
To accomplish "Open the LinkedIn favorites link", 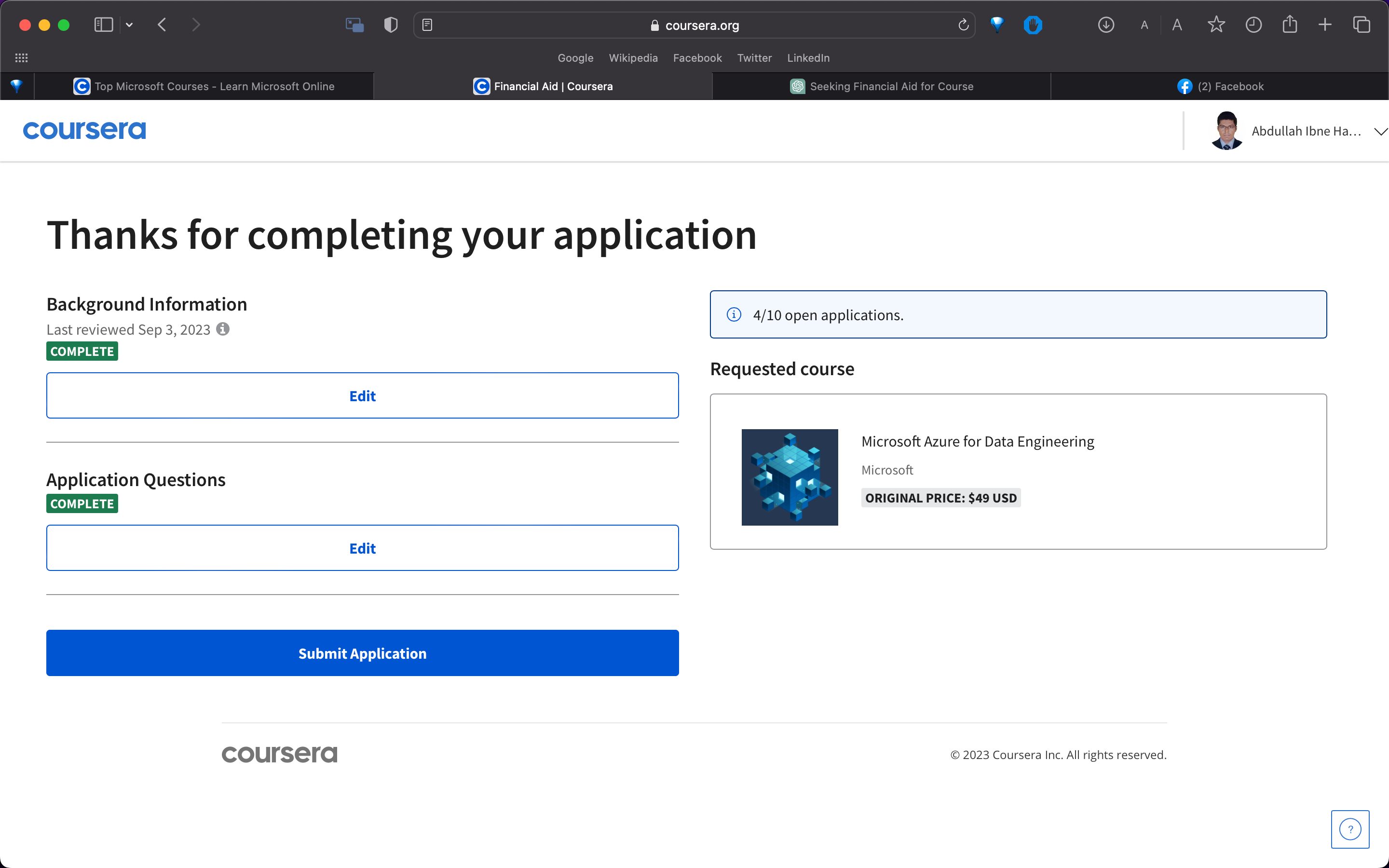I will click(808, 58).
